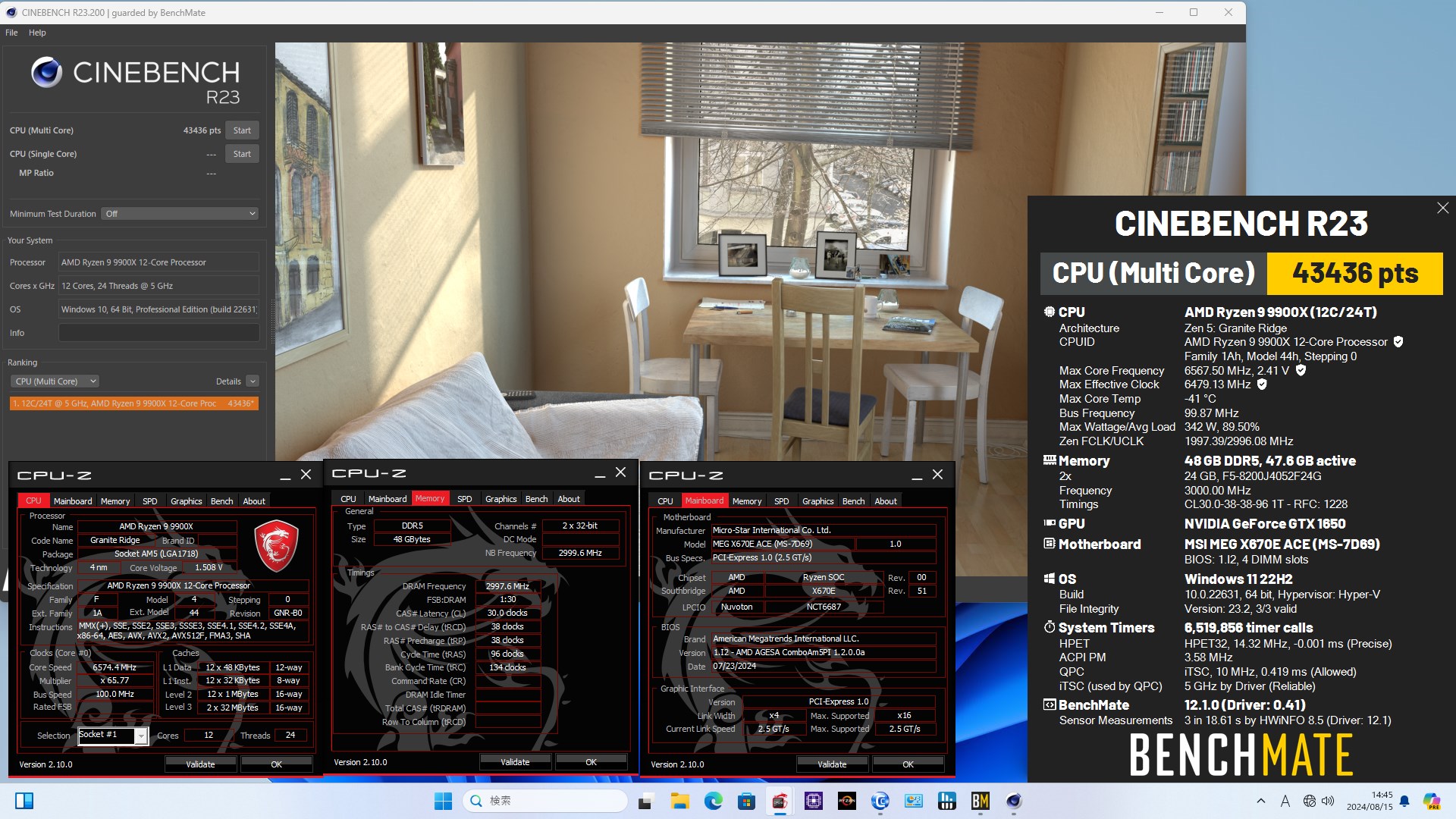
Task: Switch to the Mainboard tab in left CPU-Z
Action: point(73,501)
